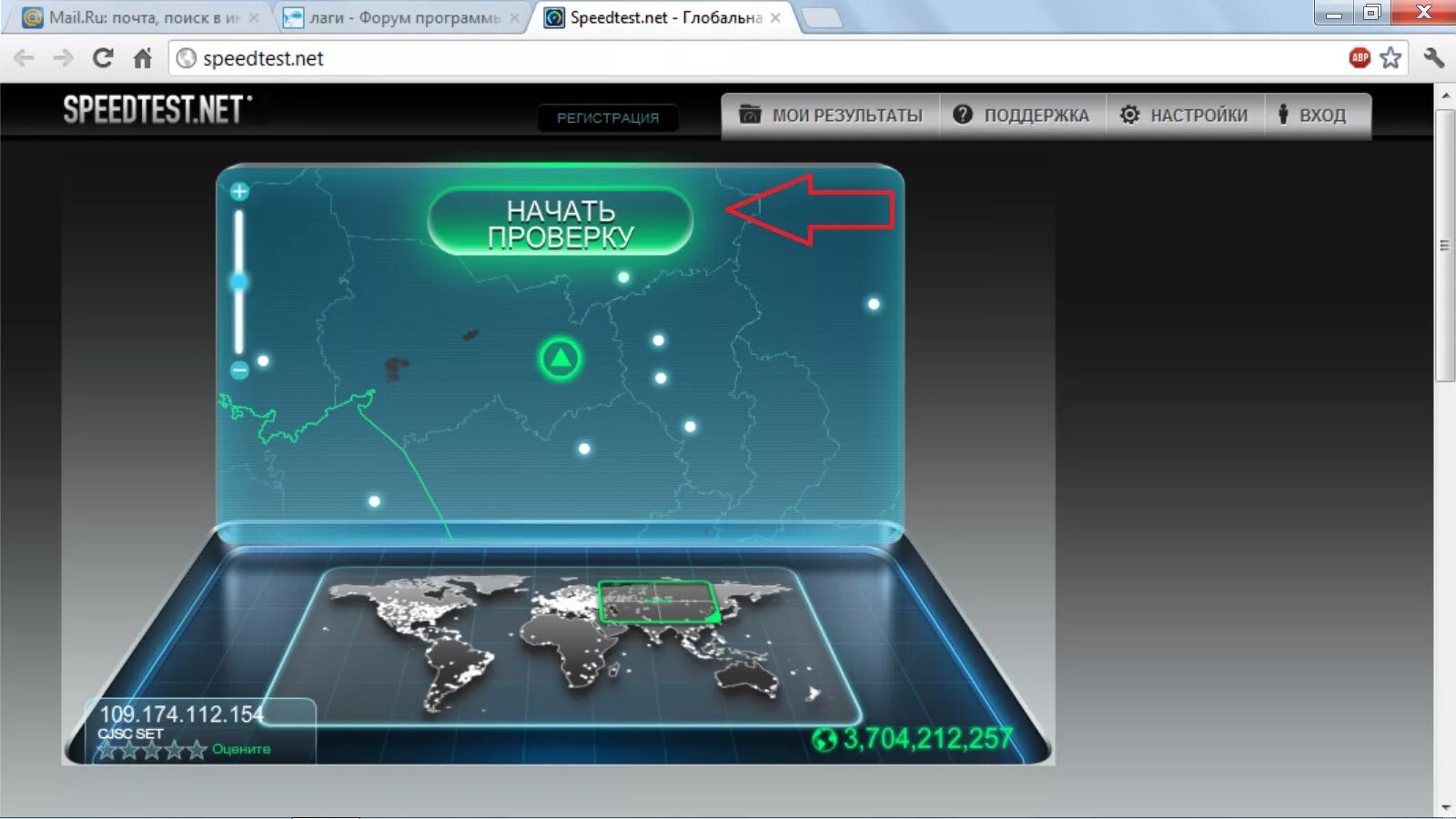Open a new browser tab
This screenshot has height=819, width=1456.
click(x=823, y=17)
